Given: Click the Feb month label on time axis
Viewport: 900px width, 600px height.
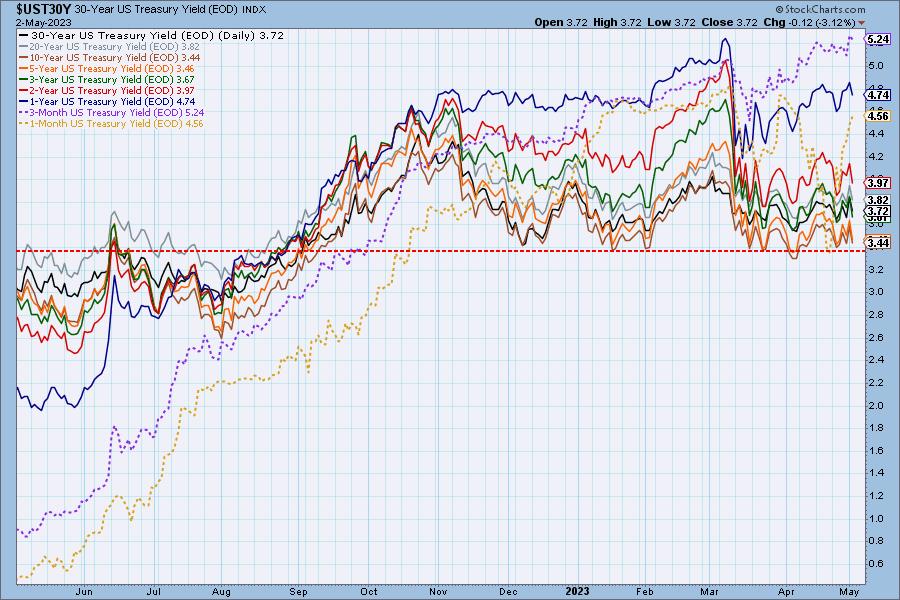Looking at the screenshot, I should click(x=645, y=591).
